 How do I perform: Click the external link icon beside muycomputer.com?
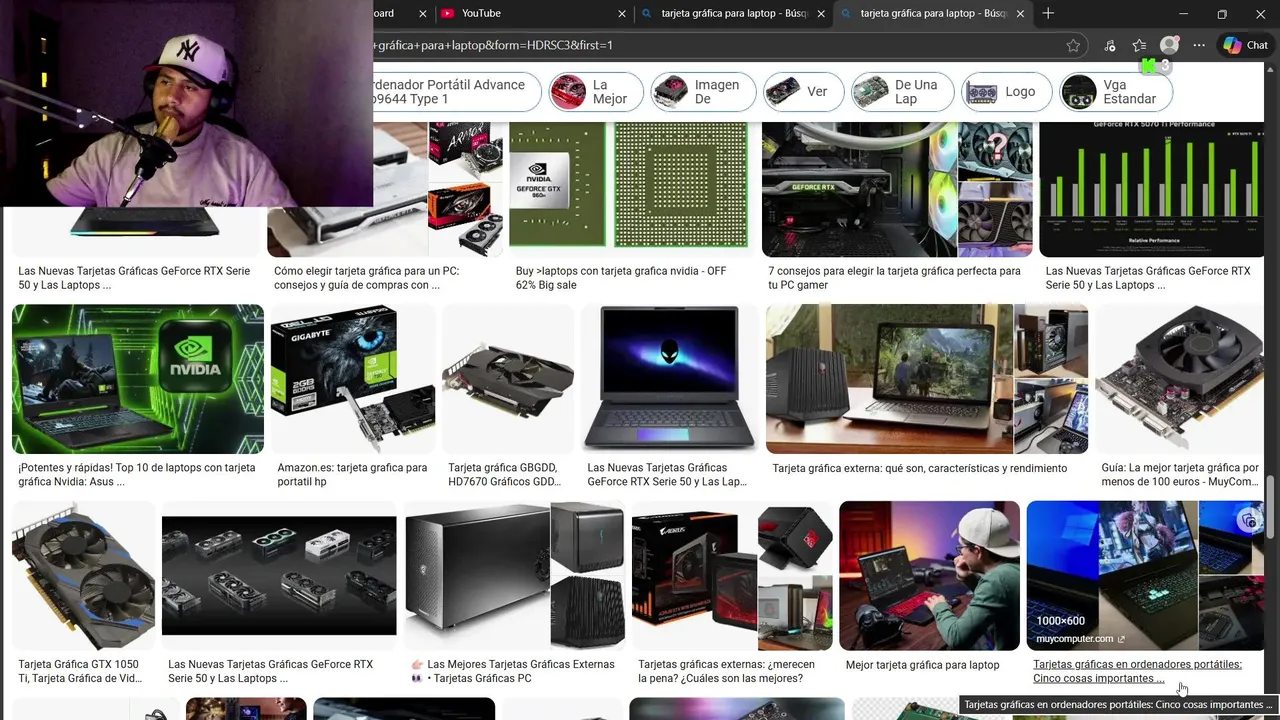pos(1121,639)
